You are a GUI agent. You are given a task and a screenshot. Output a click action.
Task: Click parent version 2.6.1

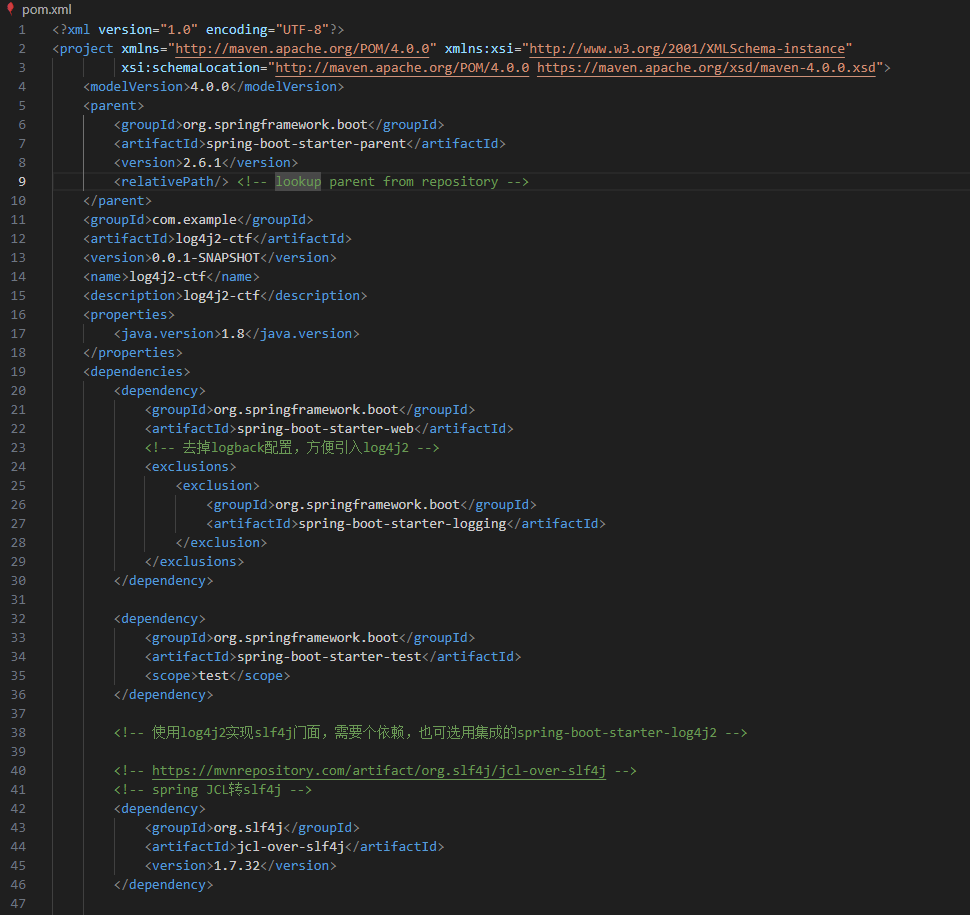click(x=202, y=162)
